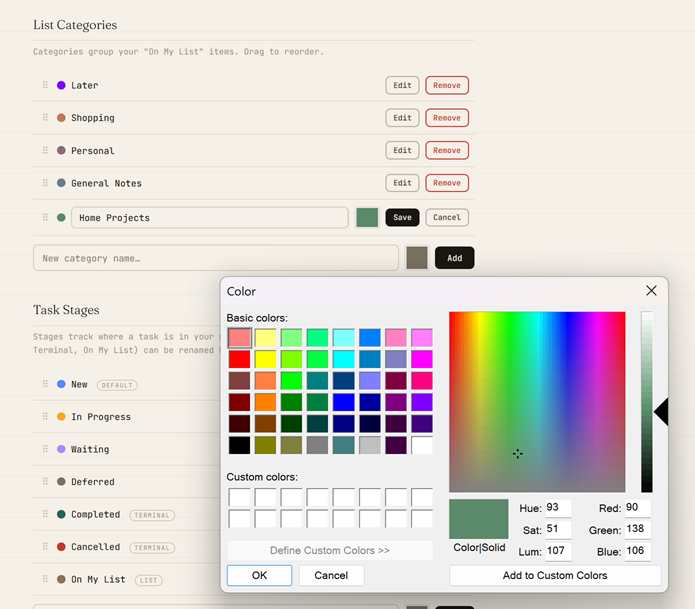695x609 pixels.
Task: Remove the General Notes category
Action: [x=447, y=183]
